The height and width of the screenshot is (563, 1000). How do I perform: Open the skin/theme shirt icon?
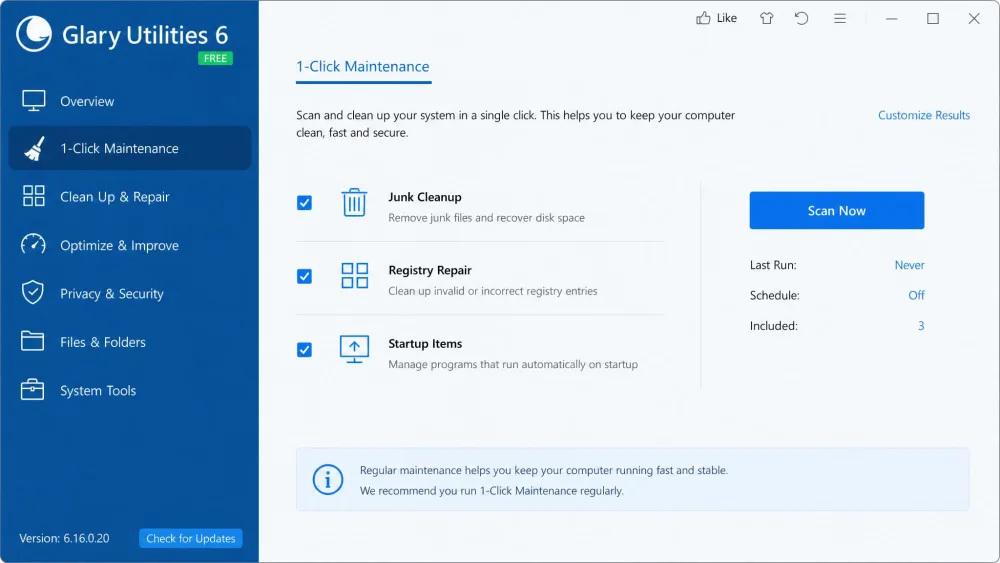[767, 18]
